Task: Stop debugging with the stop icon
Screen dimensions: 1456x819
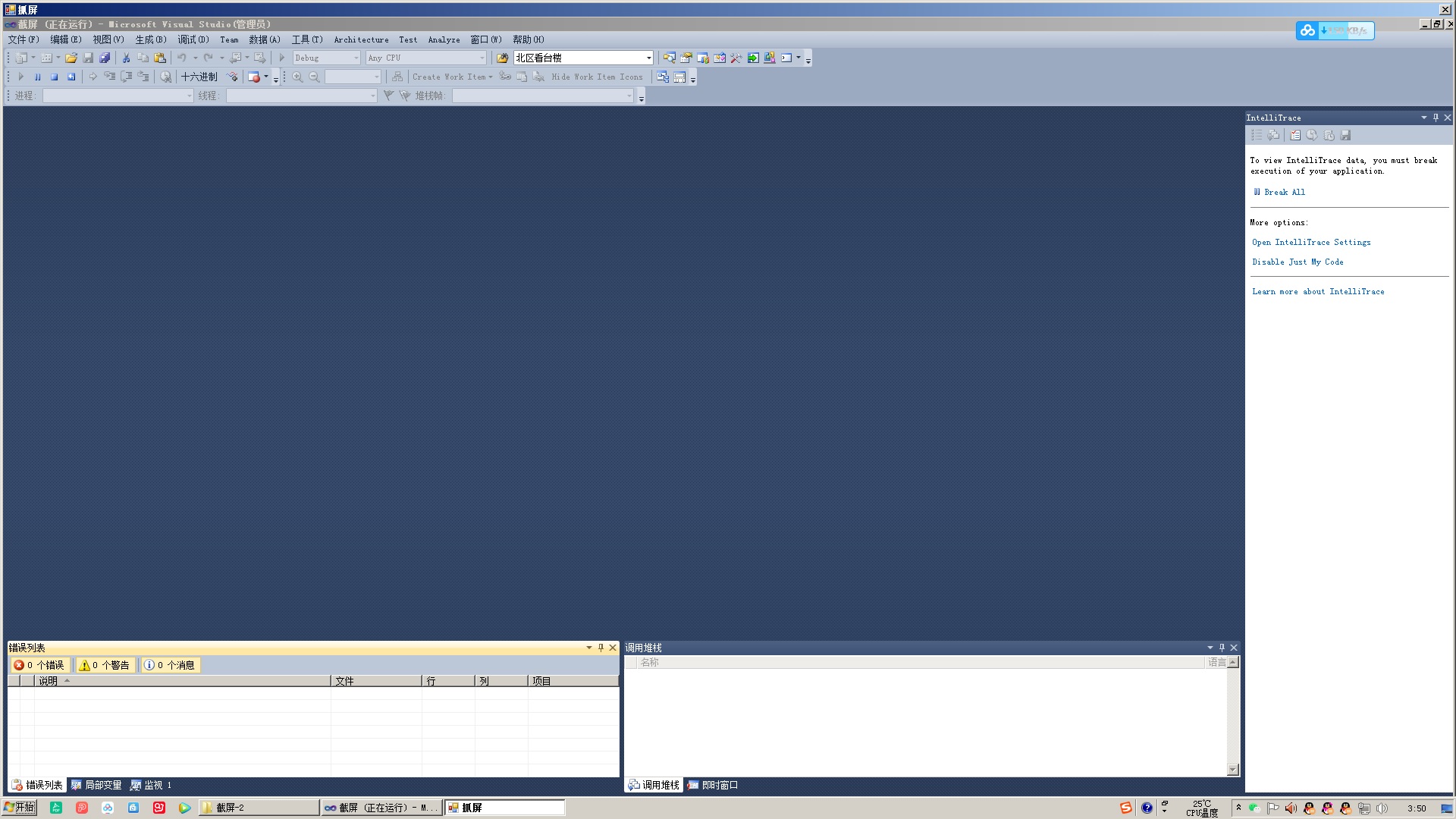Action: click(x=54, y=77)
